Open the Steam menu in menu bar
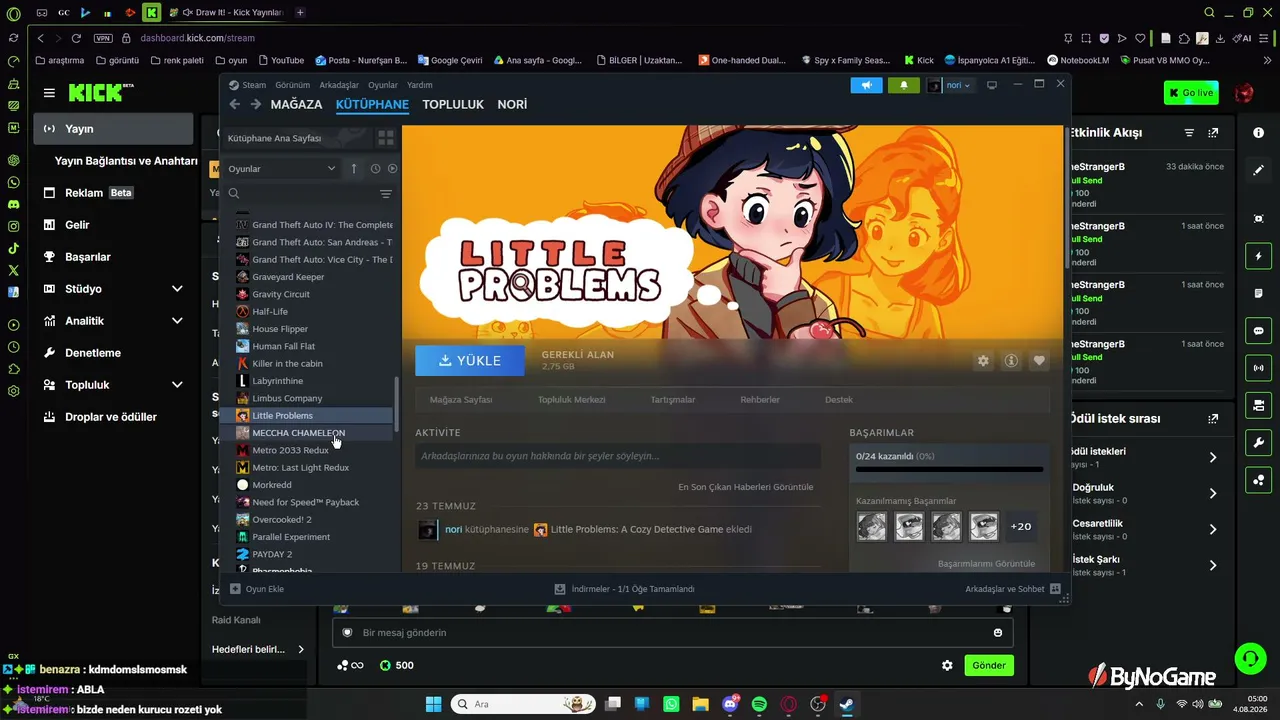The height and width of the screenshot is (720, 1280). (x=254, y=85)
